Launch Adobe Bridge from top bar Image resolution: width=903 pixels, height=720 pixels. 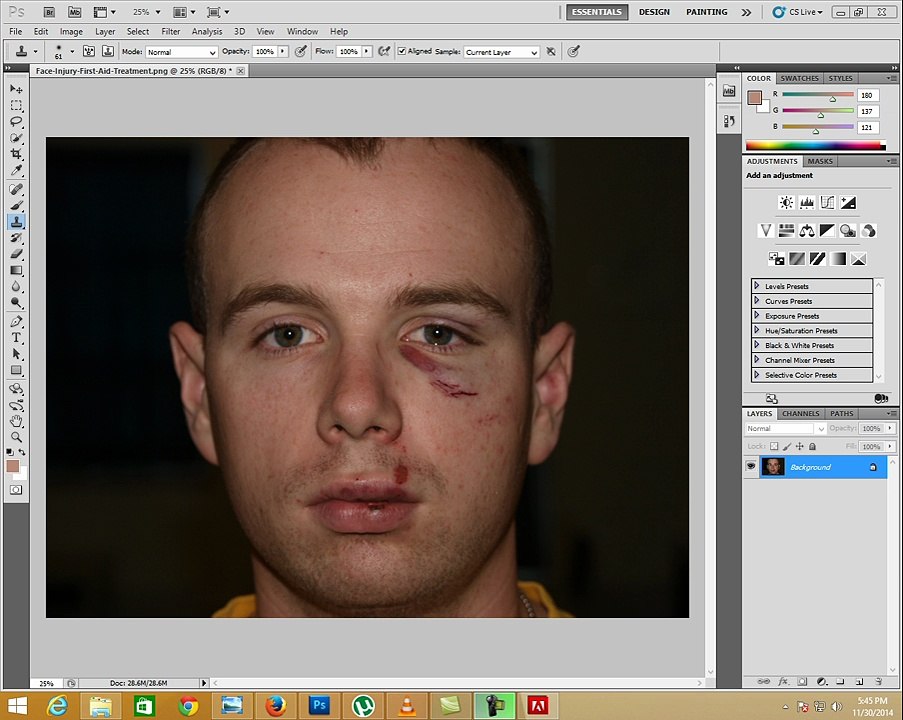click(x=50, y=12)
